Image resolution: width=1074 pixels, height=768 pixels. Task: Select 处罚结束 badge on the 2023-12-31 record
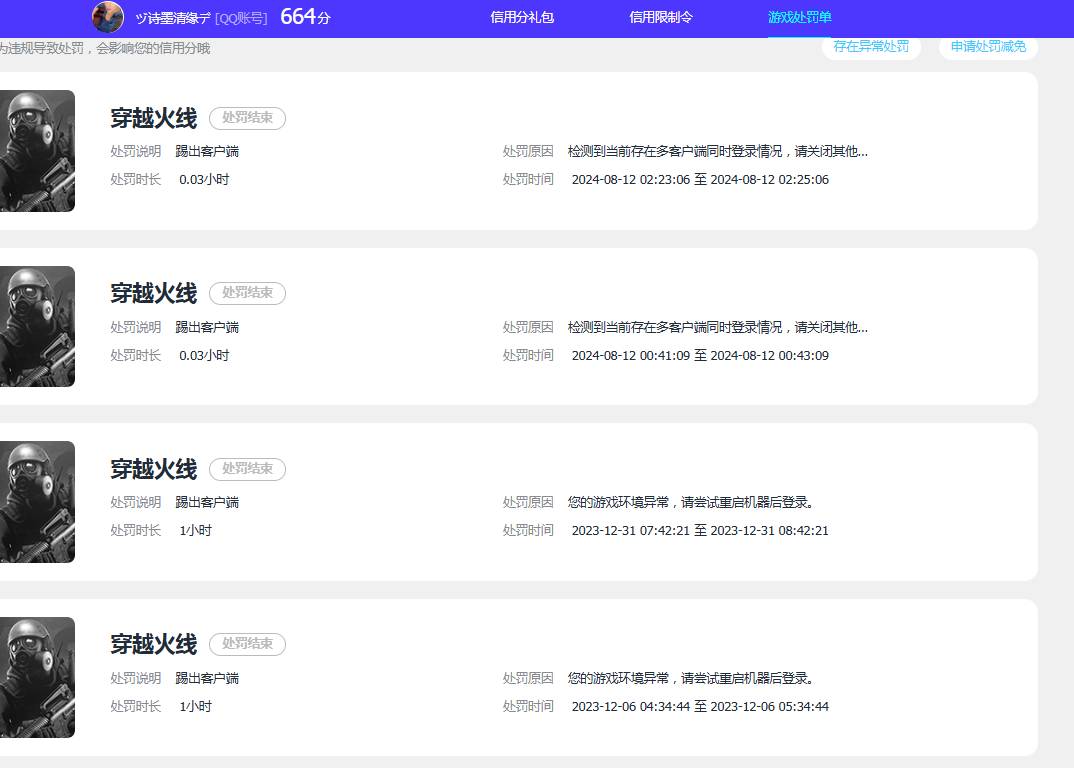click(247, 469)
